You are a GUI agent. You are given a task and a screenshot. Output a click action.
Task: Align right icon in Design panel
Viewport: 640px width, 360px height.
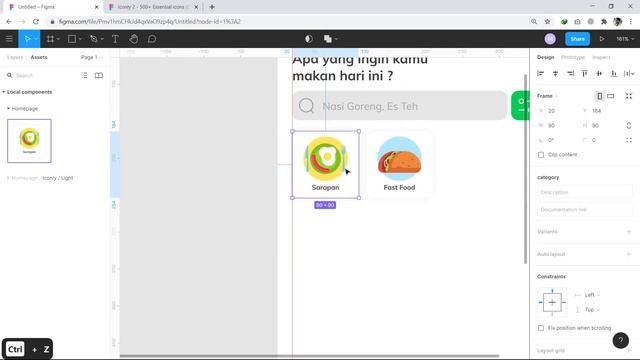pyautogui.click(x=570, y=73)
